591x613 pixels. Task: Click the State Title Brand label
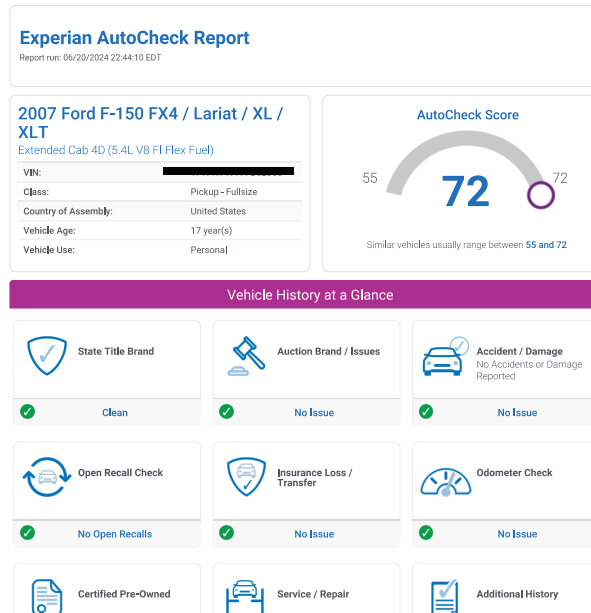point(116,351)
